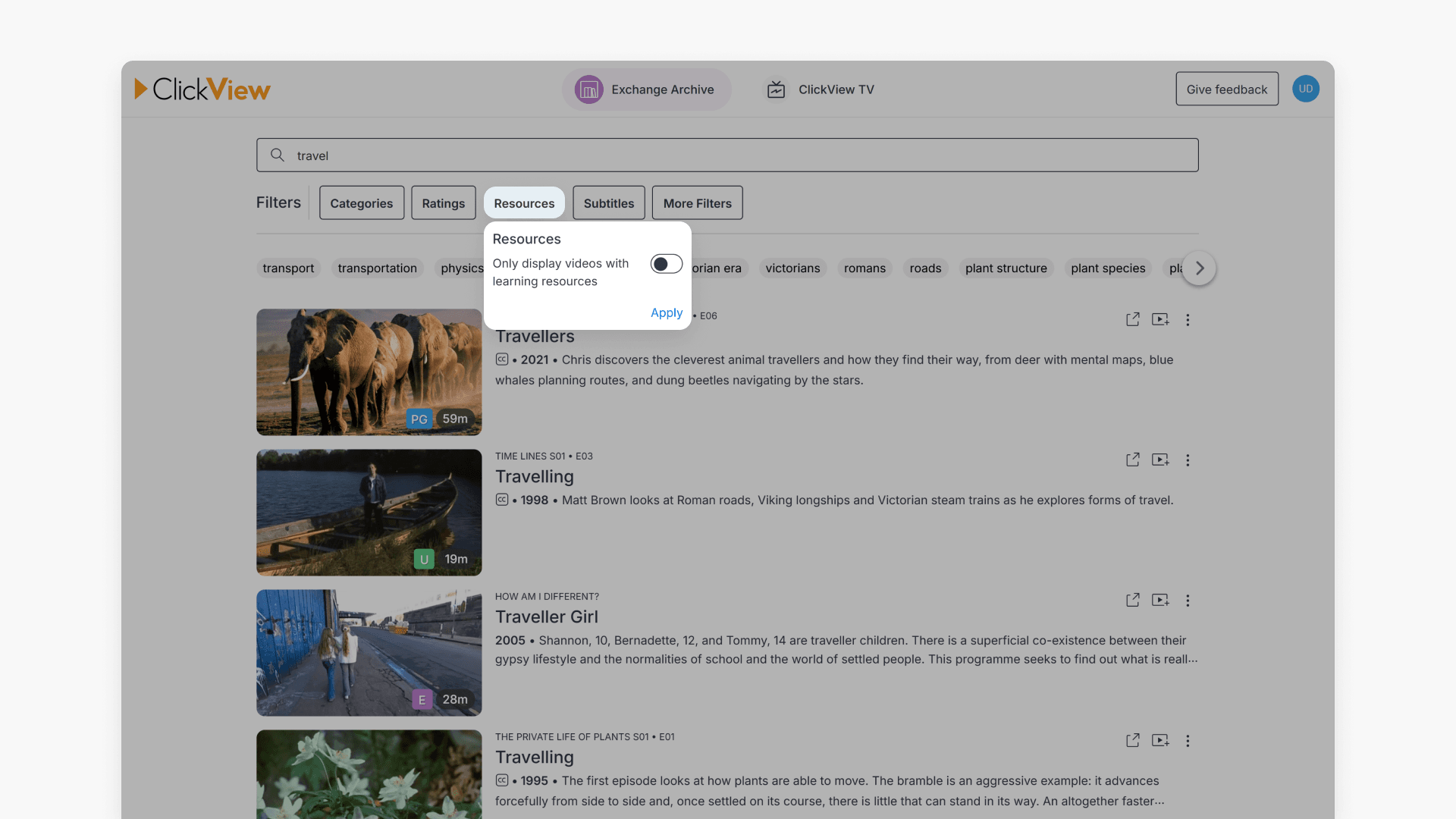Viewport: 1456px width, 819px height.
Task: Click Apply in the Resources popup
Action: pyautogui.click(x=666, y=312)
